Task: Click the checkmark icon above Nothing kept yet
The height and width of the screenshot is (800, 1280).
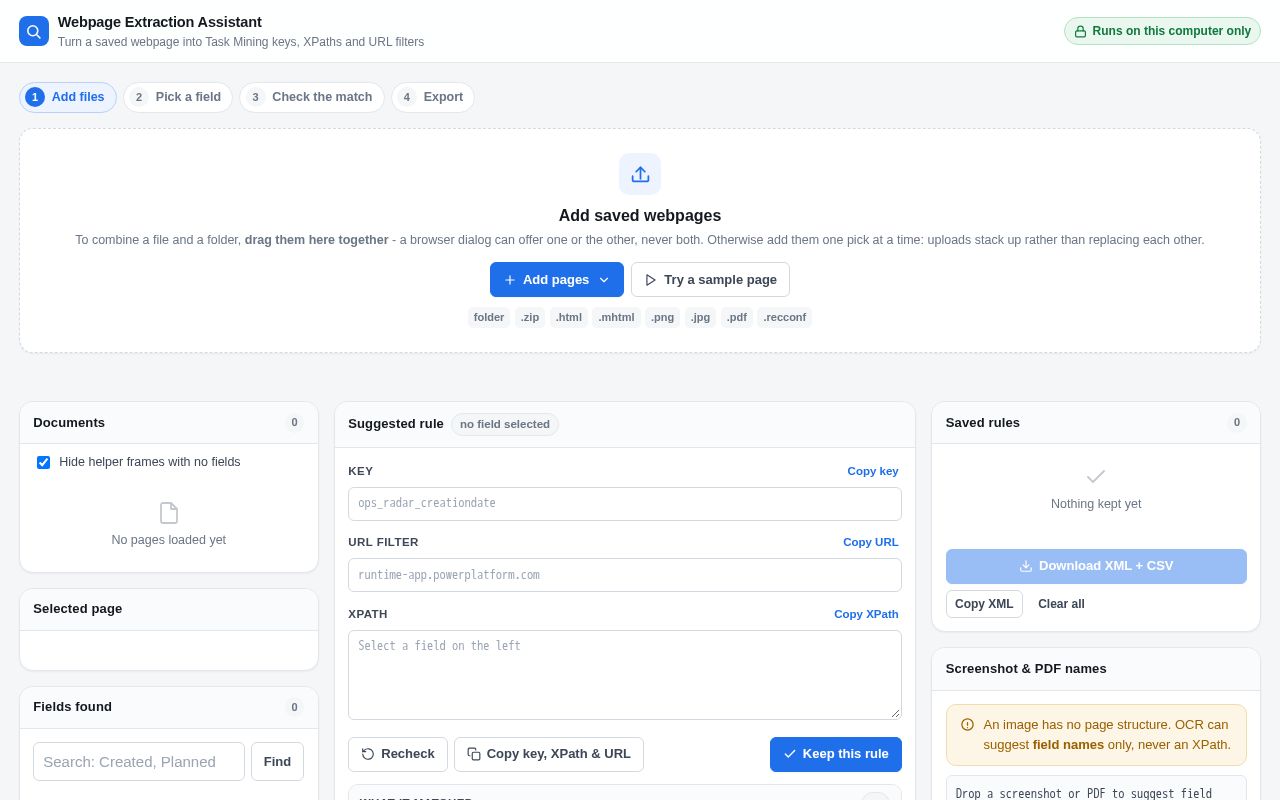Action: coord(1096,476)
